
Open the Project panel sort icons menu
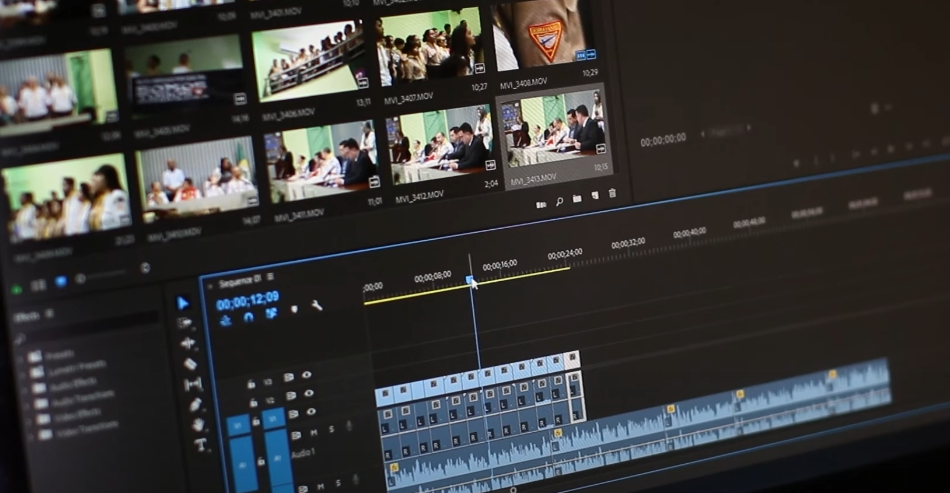click(145, 267)
